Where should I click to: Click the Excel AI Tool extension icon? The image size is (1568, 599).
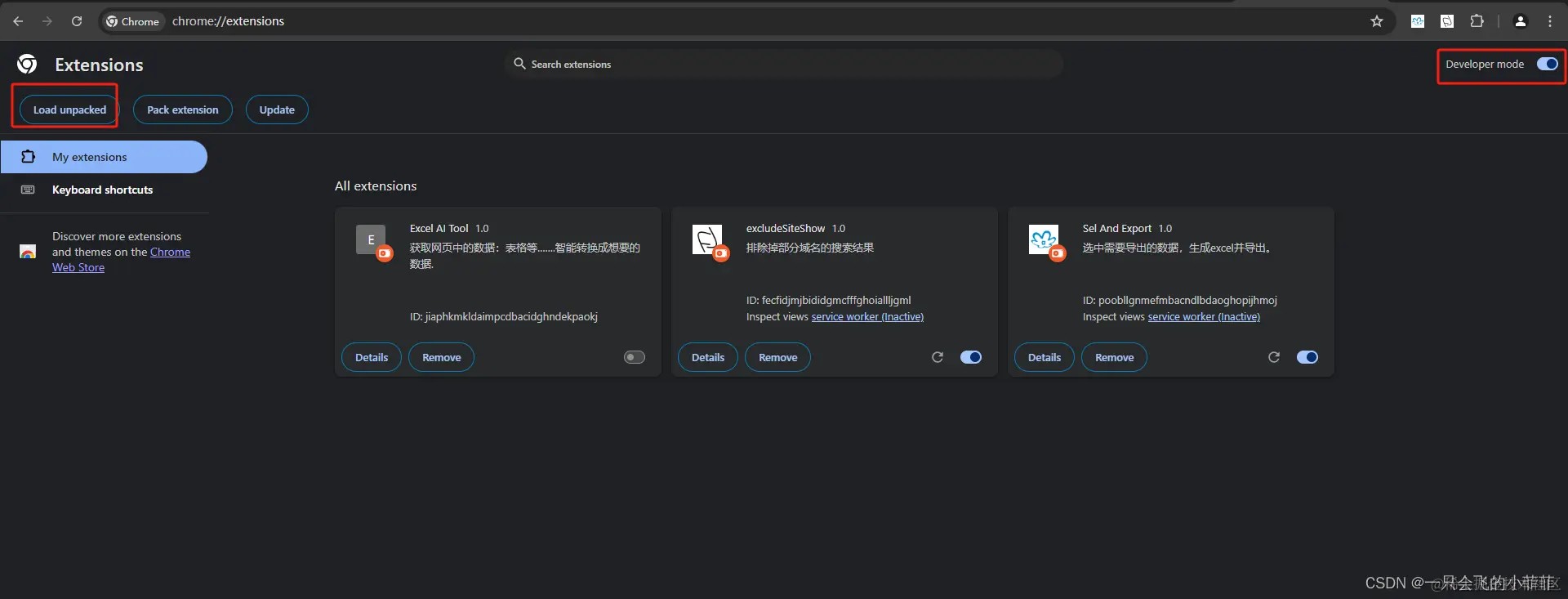click(372, 240)
